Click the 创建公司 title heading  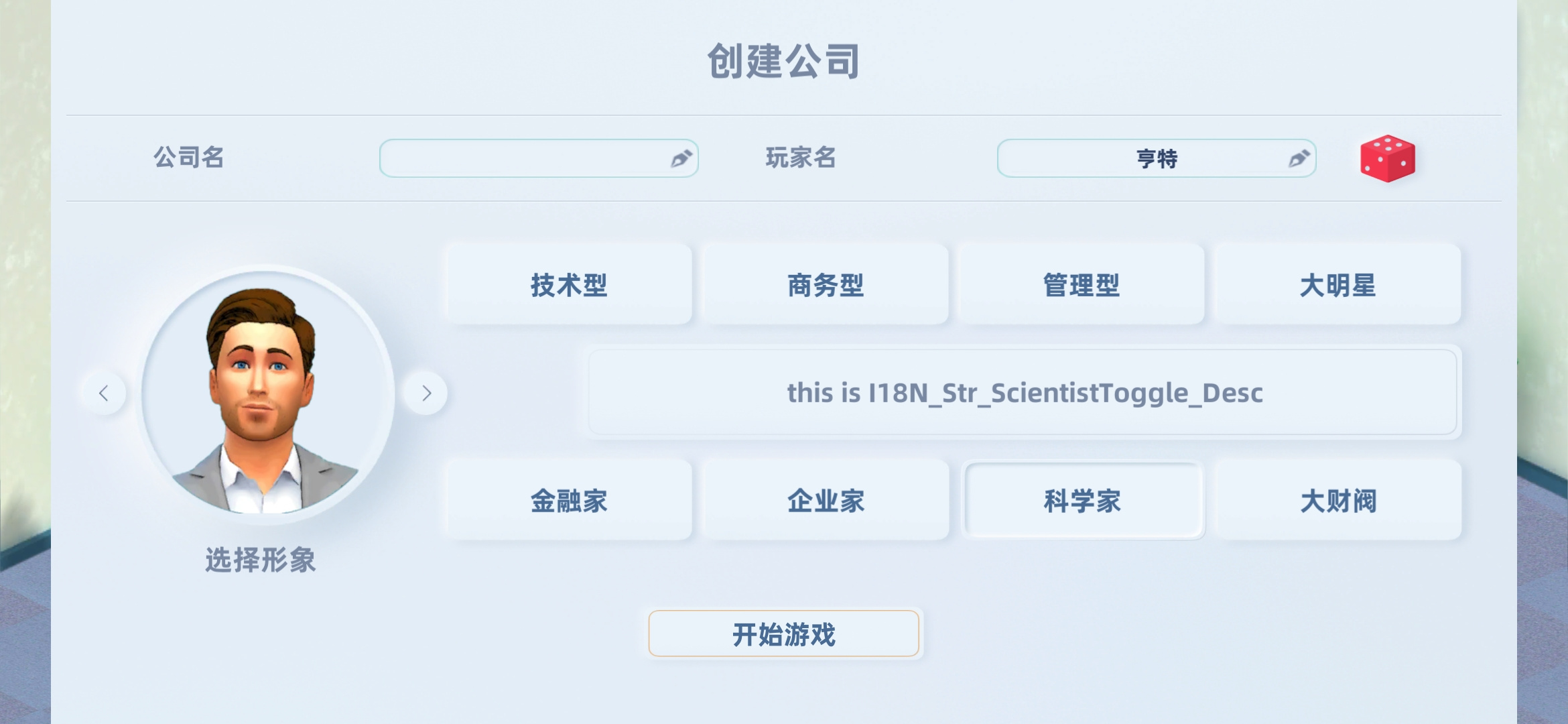pyautogui.click(x=784, y=61)
